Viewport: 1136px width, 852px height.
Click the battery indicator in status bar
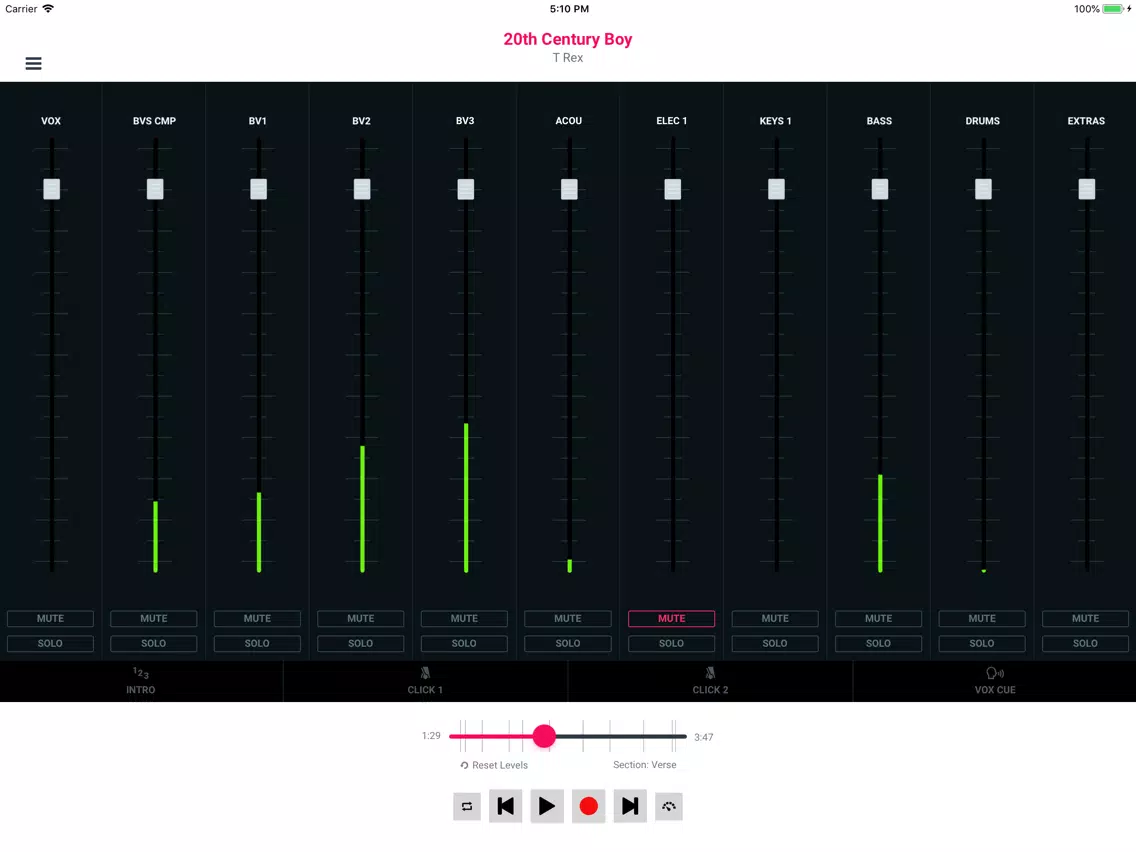pos(1114,9)
